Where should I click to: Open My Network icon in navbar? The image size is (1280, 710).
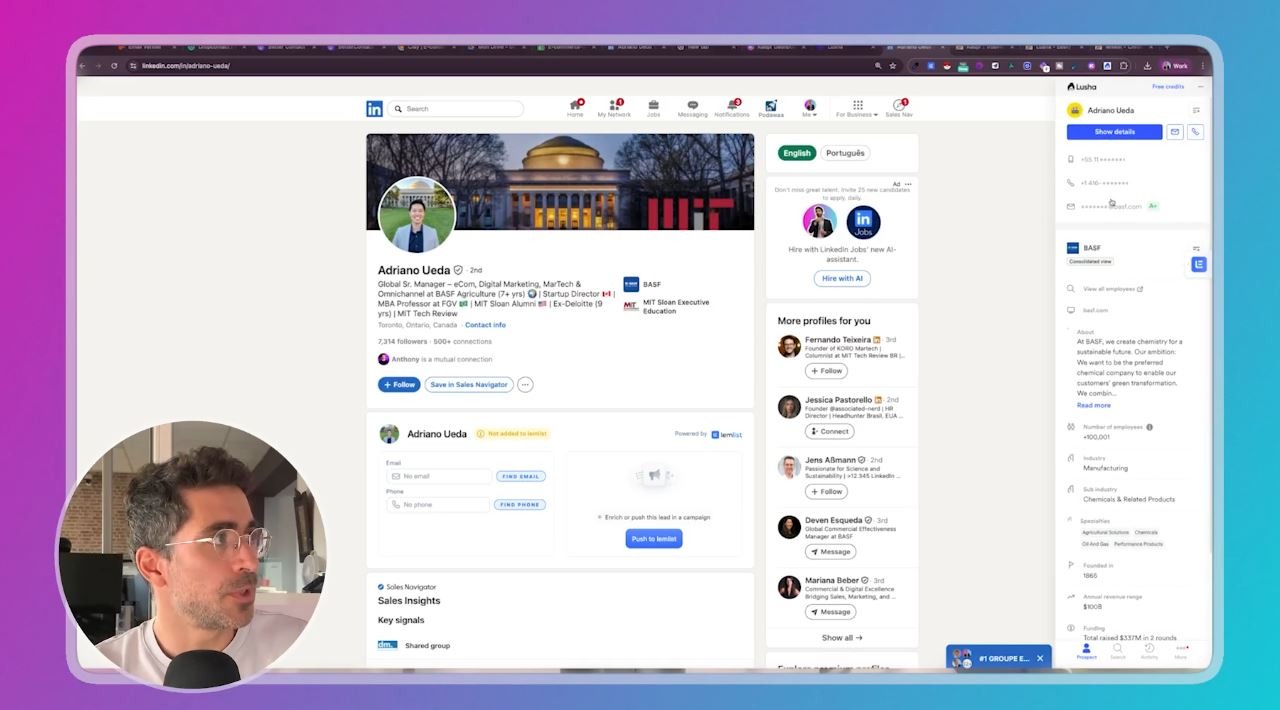(x=614, y=108)
